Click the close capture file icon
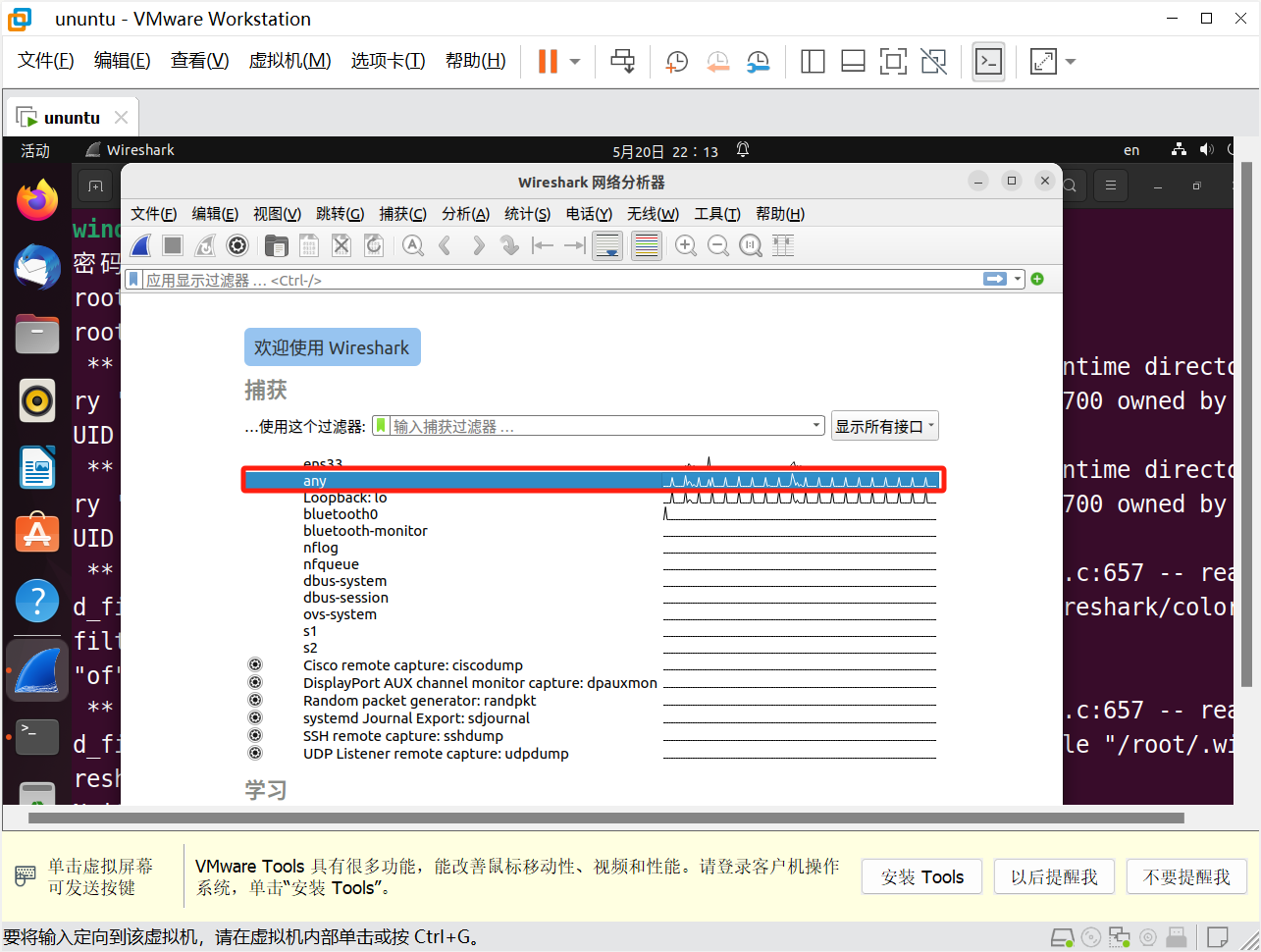The image size is (1261, 952). click(x=342, y=245)
